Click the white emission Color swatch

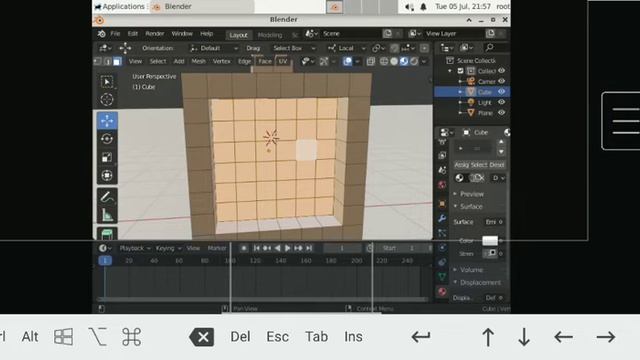click(x=490, y=241)
